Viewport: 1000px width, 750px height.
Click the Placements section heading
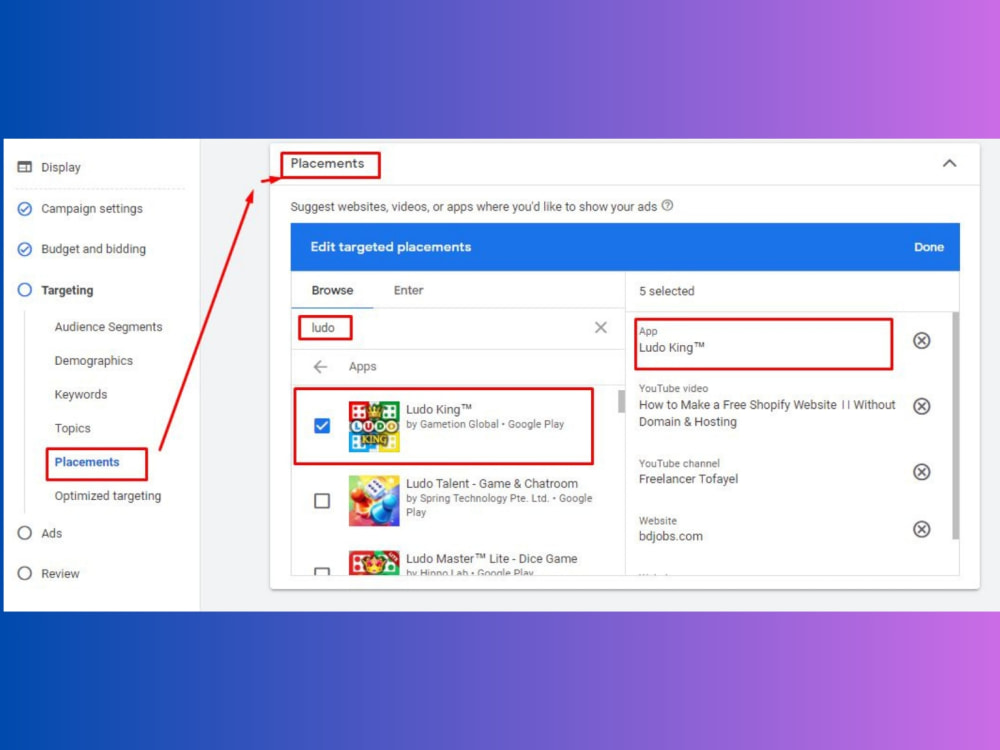(327, 163)
